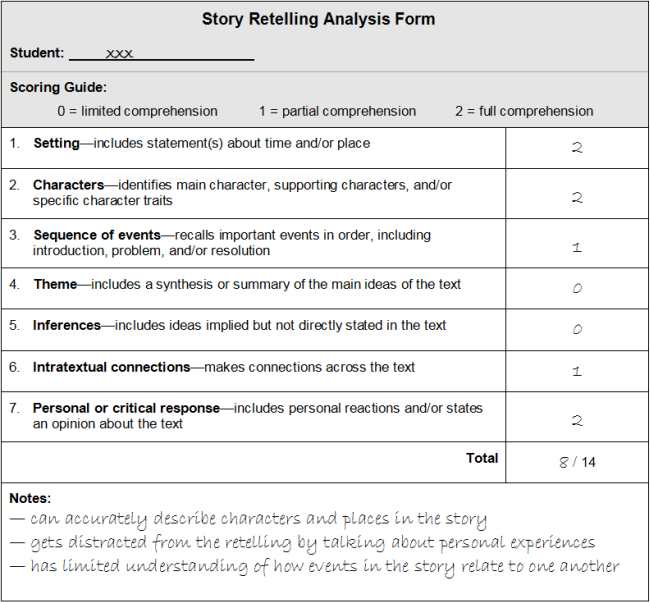Screen dimensions: 650x602
Task: Click the Student name field with xxx
Action: tap(160, 53)
